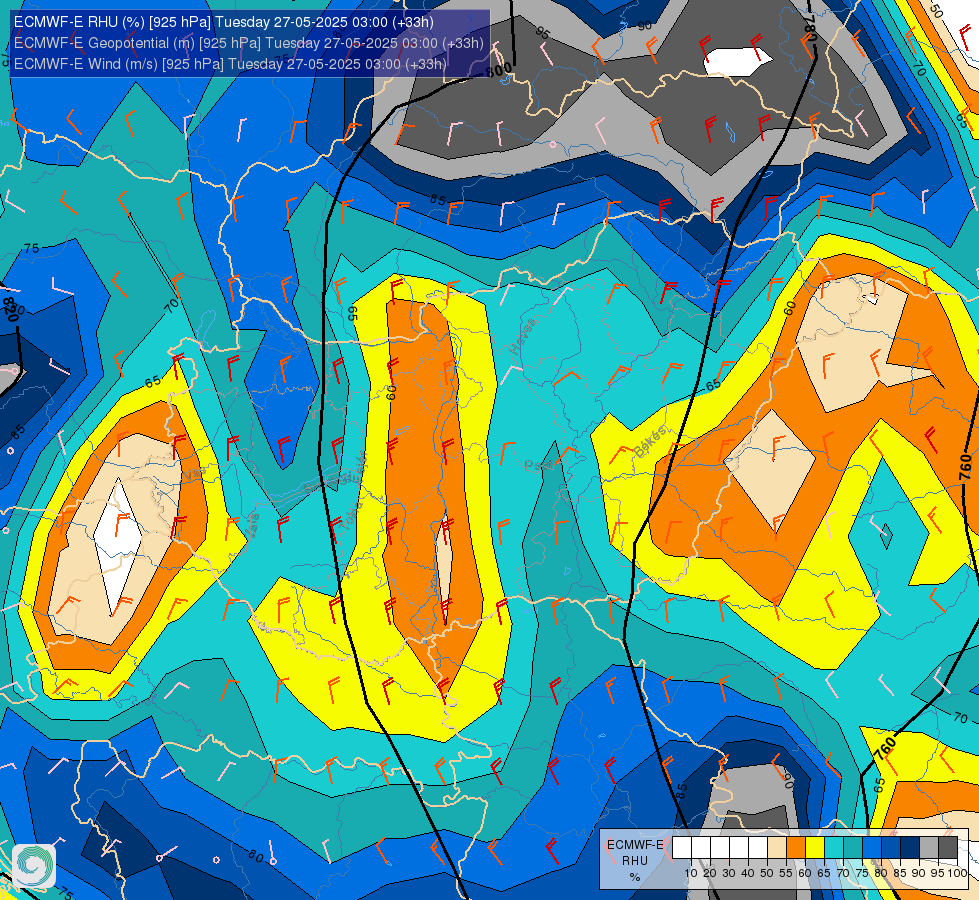
Task: Click the Békés region label on map
Action: (x=651, y=441)
